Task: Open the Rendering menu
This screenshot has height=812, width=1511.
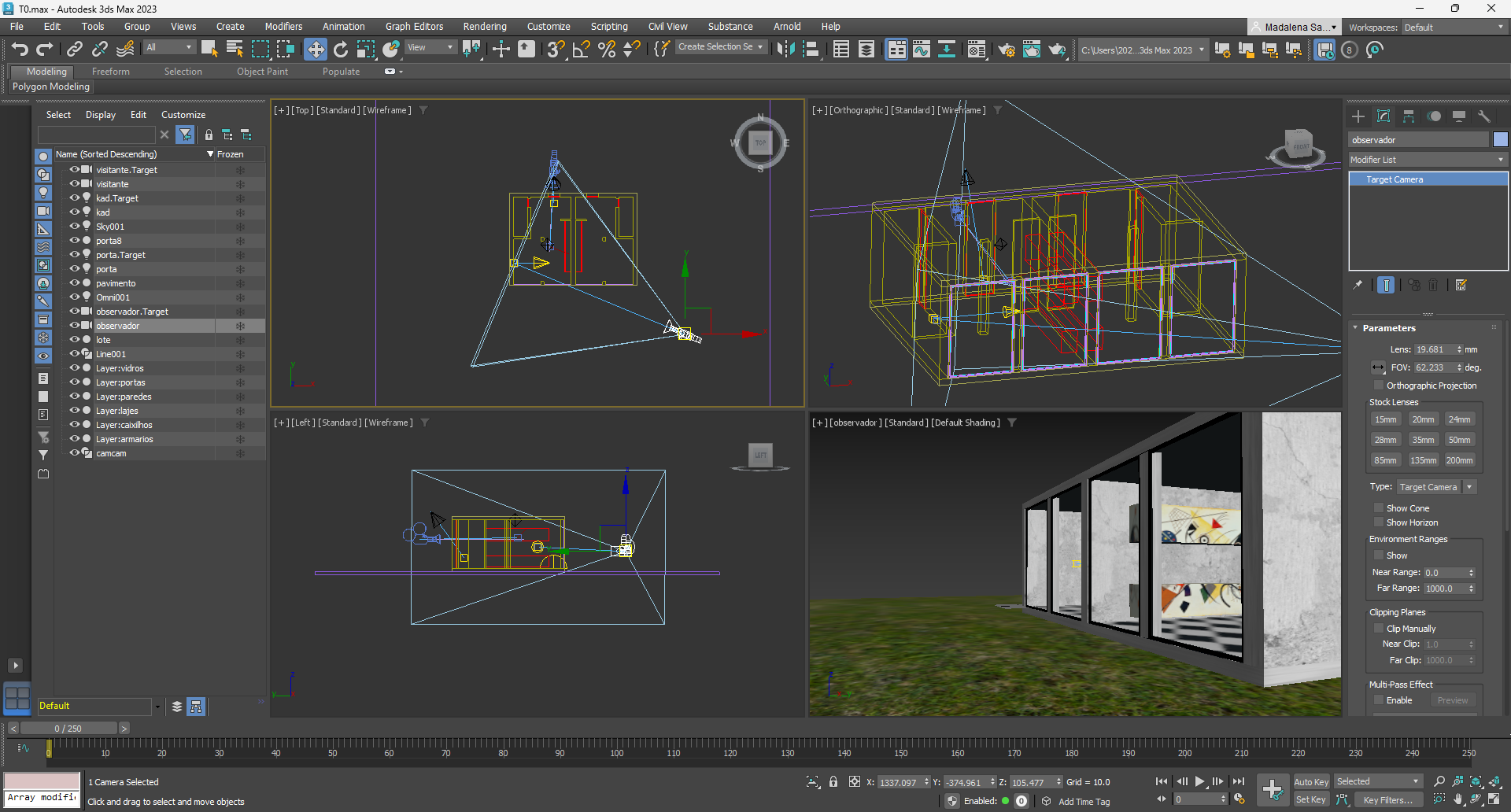Action: point(484,27)
